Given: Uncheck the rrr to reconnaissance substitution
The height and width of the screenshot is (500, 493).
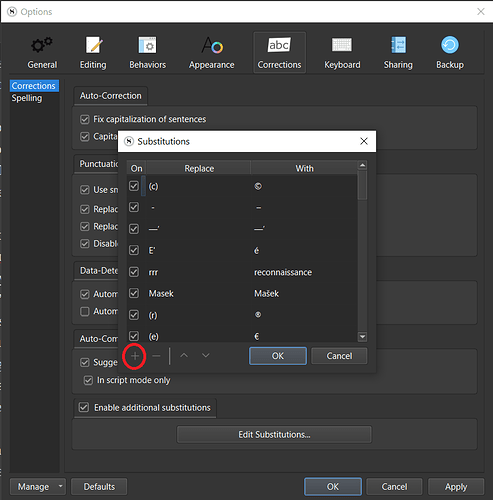Looking at the screenshot, I should [x=134, y=272].
